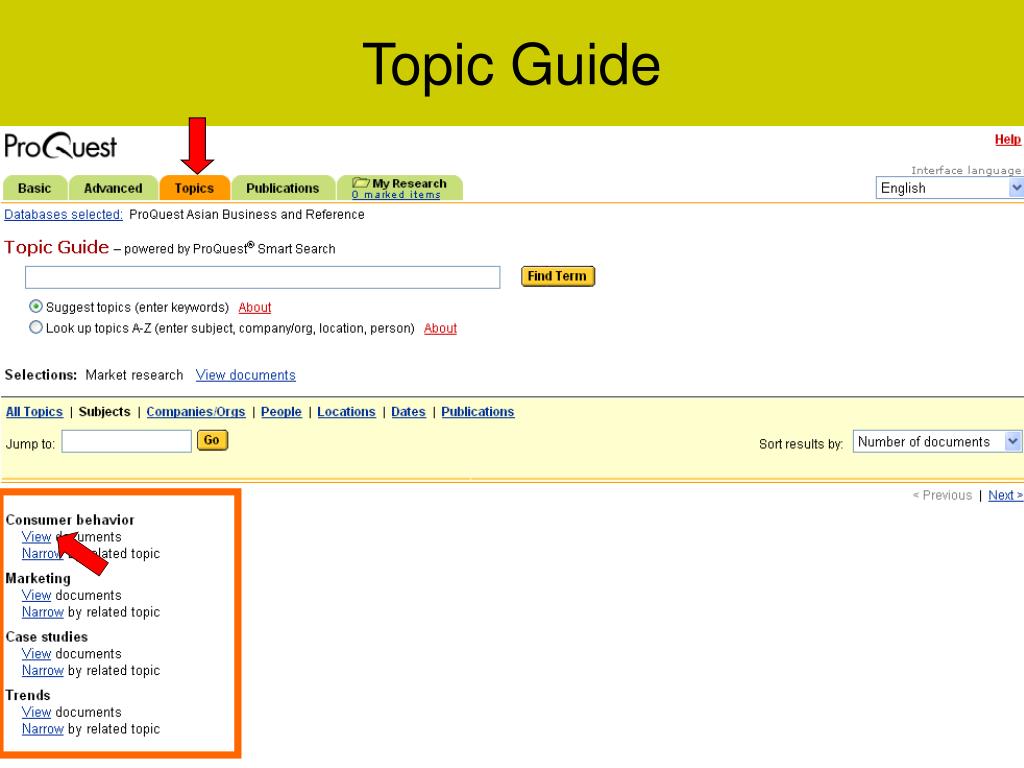Open the Help link
Image resolution: width=1024 pixels, height=768 pixels.
[x=1007, y=139]
